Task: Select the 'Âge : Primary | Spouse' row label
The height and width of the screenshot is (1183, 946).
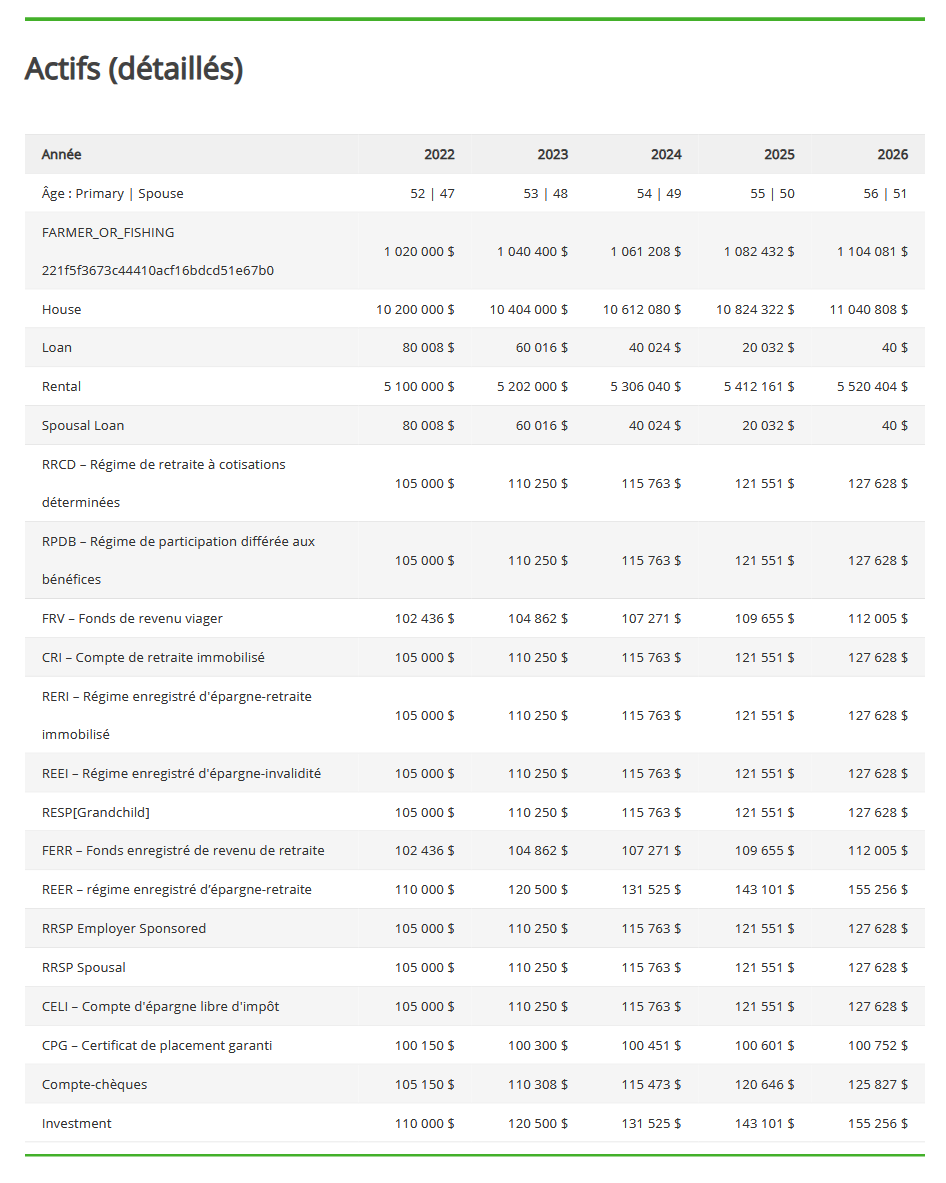Action: pos(112,193)
